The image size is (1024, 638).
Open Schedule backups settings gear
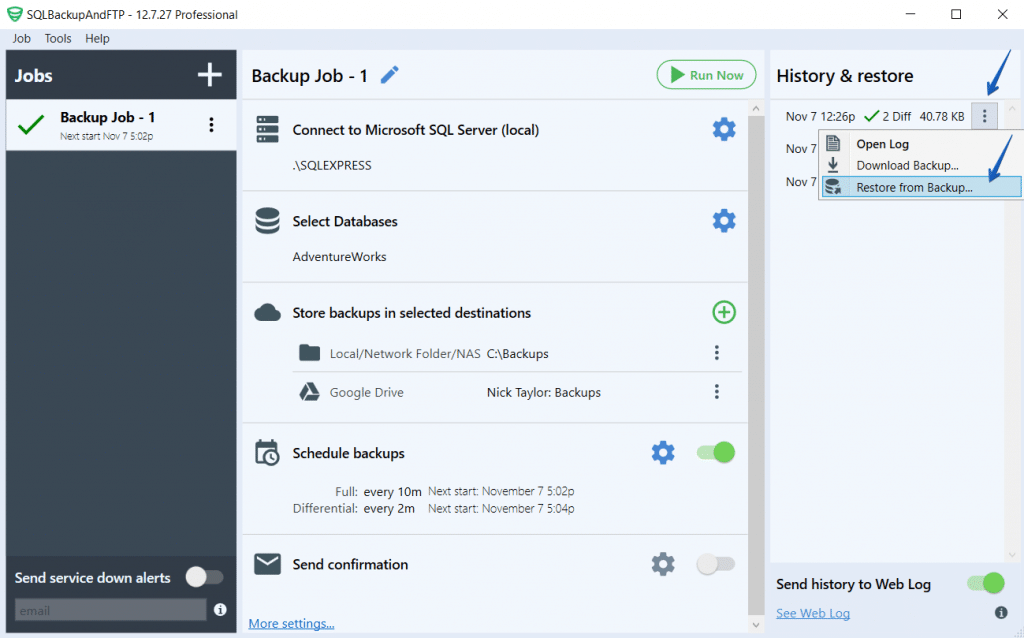pyautogui.click(x=663, y=452)
